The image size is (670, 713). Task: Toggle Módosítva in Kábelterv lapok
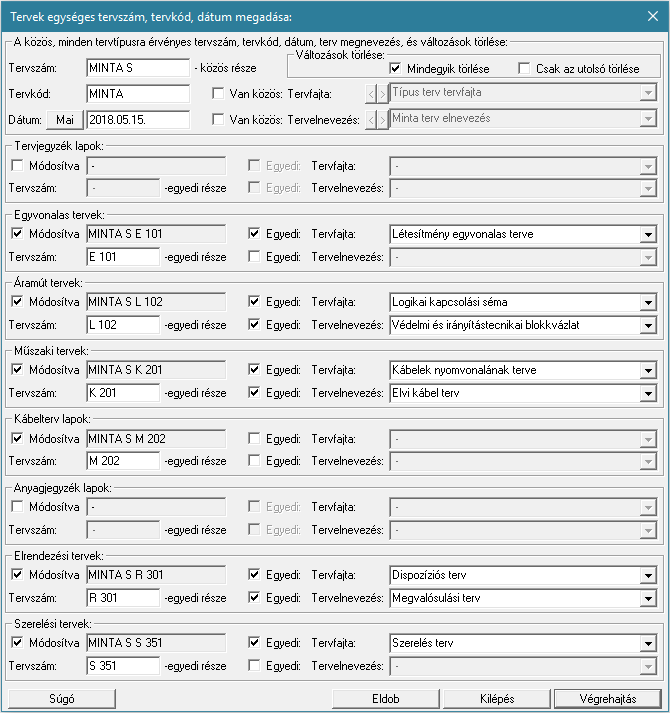[17, 438]
